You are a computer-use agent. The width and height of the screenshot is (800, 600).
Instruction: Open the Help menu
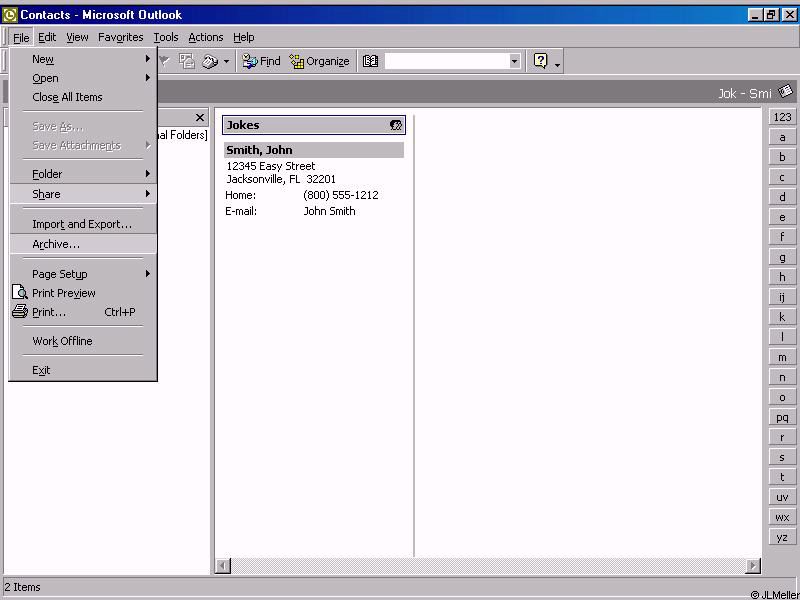(243, 37)
